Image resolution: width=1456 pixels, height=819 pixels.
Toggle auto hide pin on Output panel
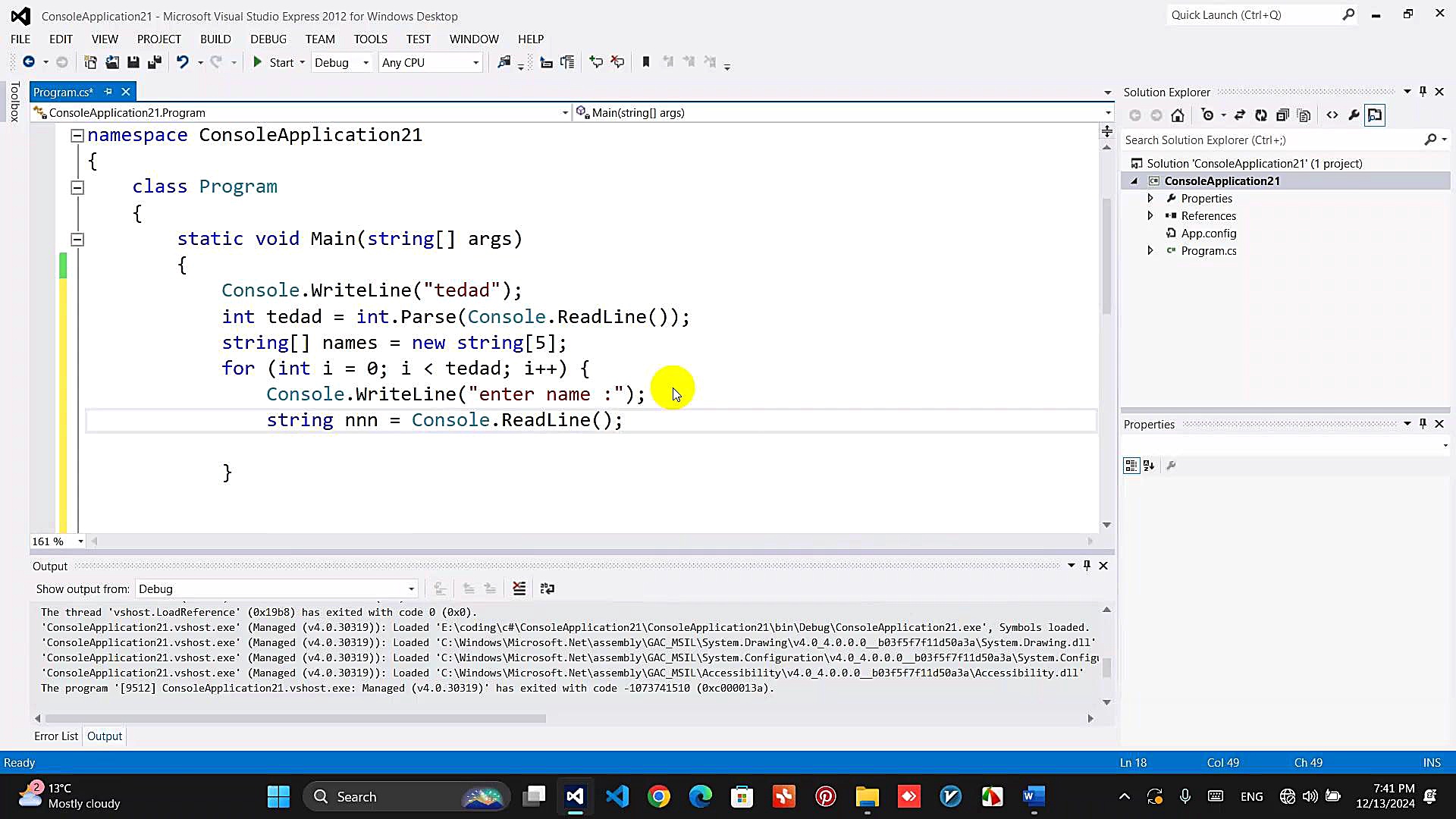(1087, 566)
